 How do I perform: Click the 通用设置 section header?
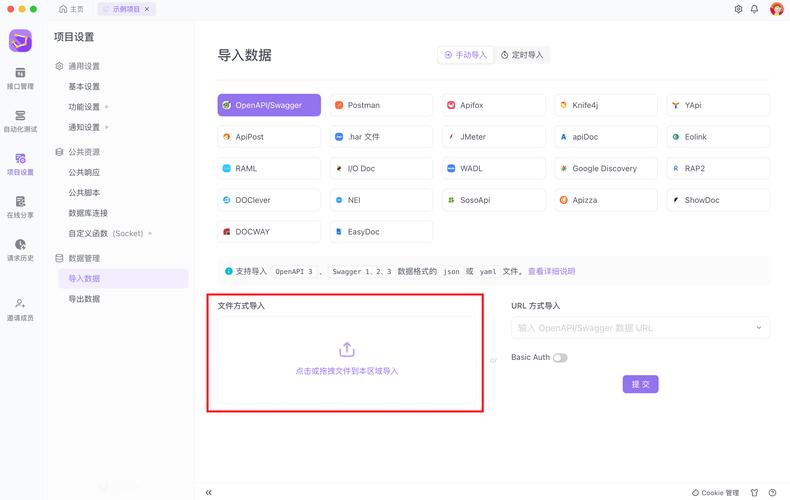point(77,66)
